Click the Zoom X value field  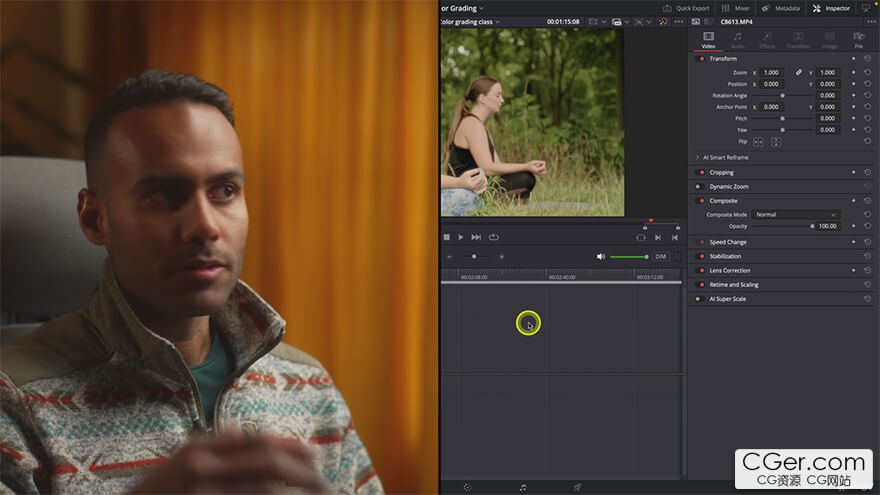(x=771, y=72)
